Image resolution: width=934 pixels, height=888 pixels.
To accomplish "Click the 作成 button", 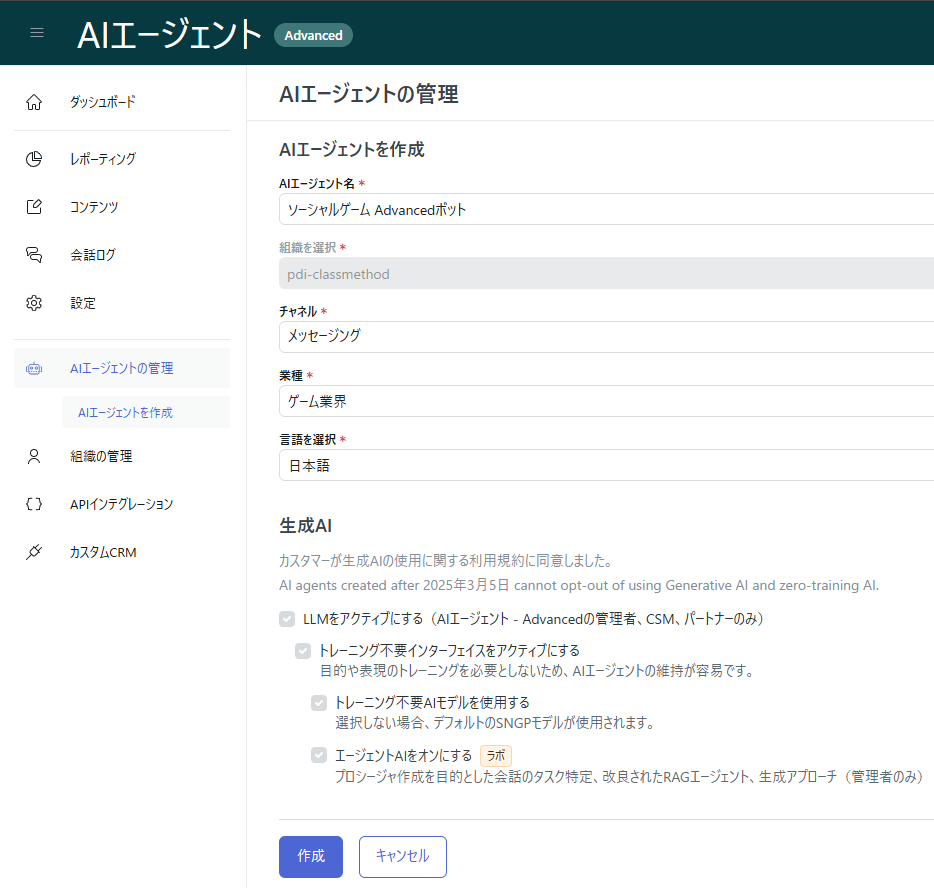I will 310,856.
